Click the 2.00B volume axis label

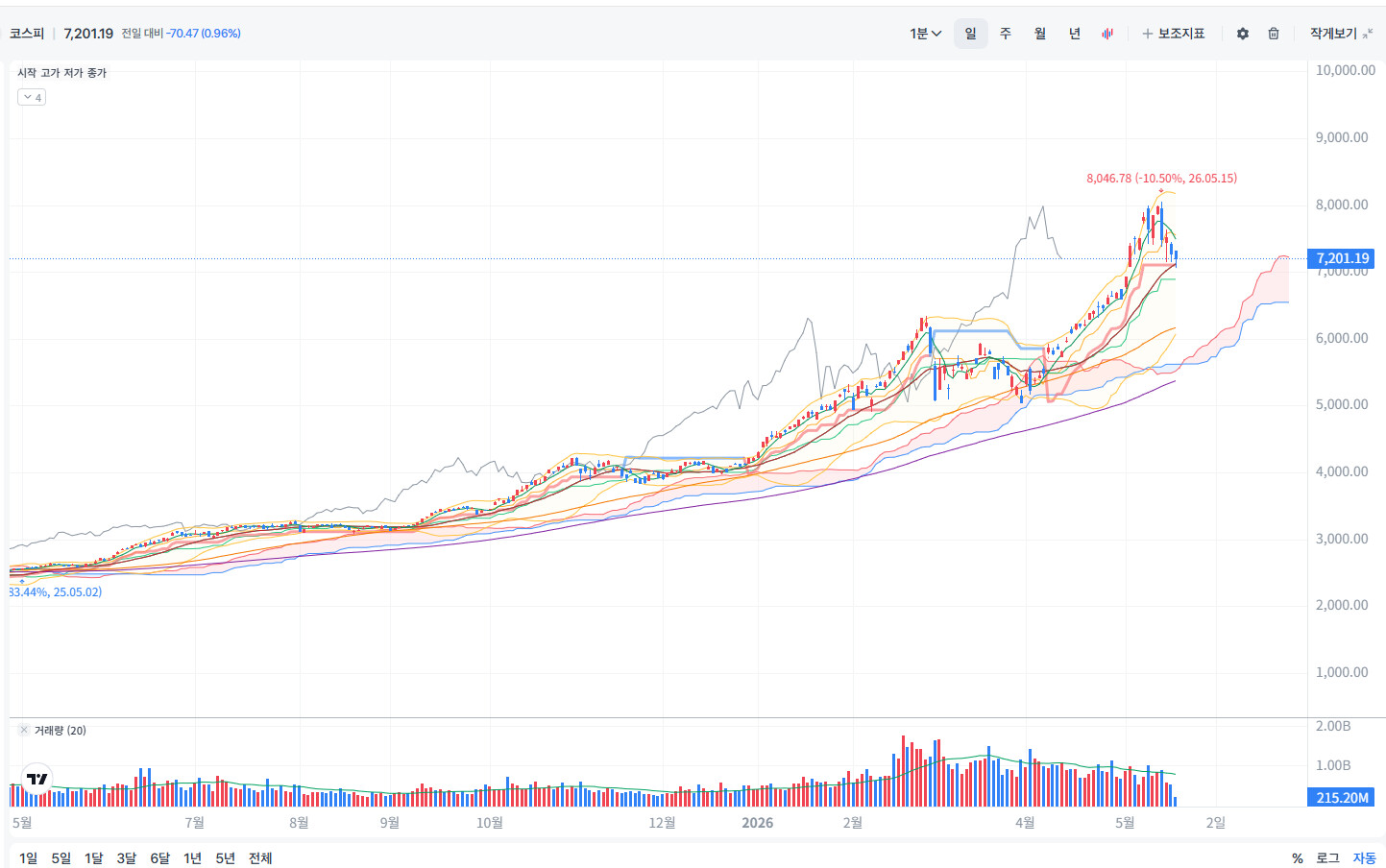coord(1333,726)
